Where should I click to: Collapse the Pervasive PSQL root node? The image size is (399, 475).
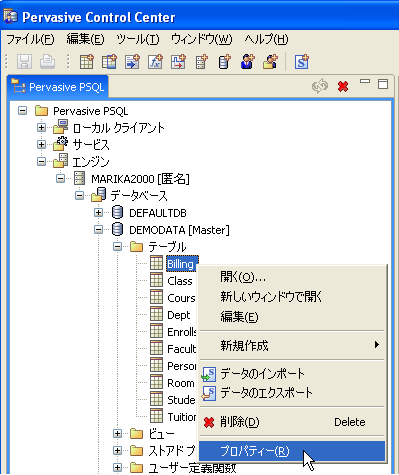click(x=22, y=110)
